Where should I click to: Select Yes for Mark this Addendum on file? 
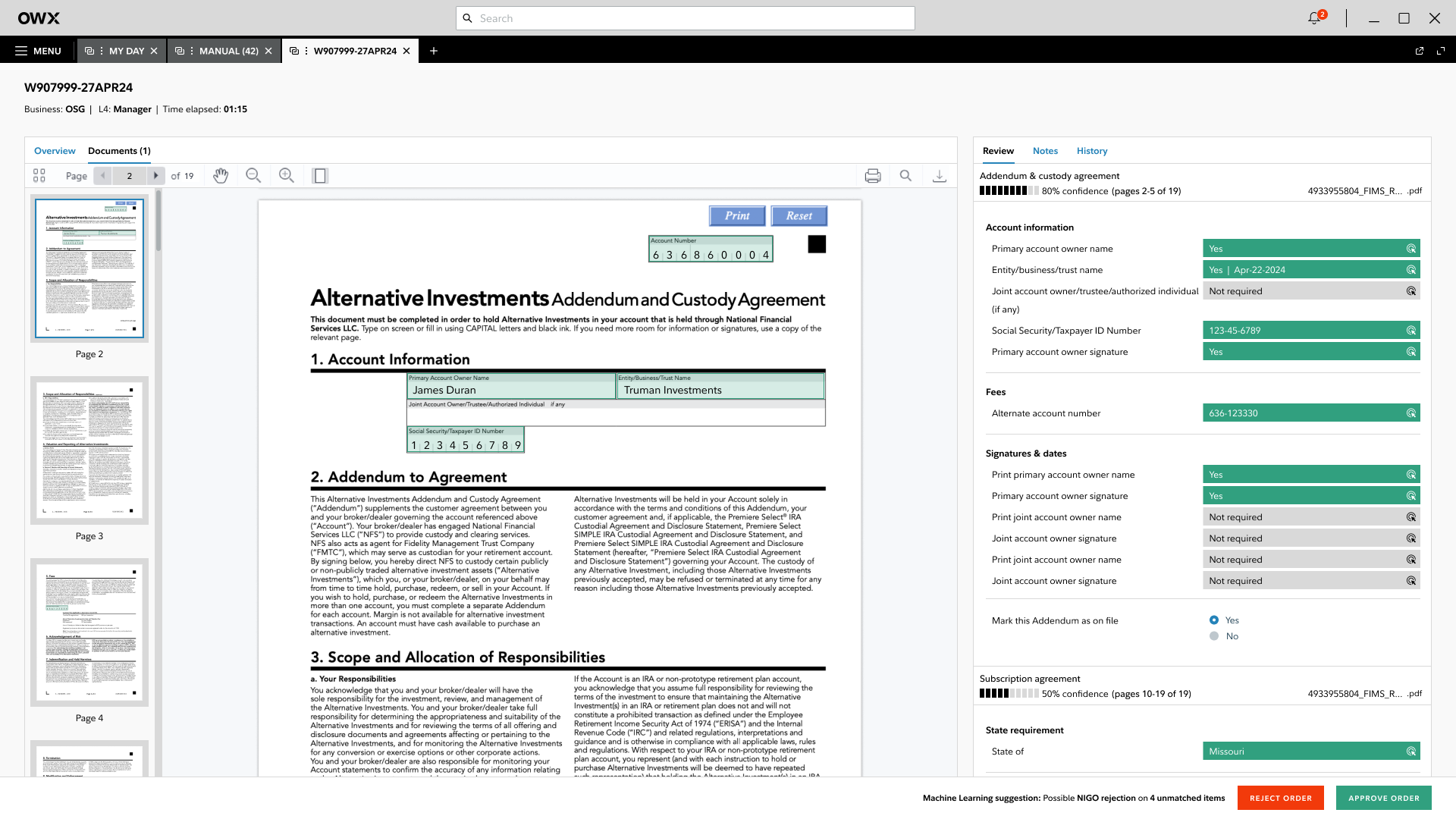click(1214, 620)
